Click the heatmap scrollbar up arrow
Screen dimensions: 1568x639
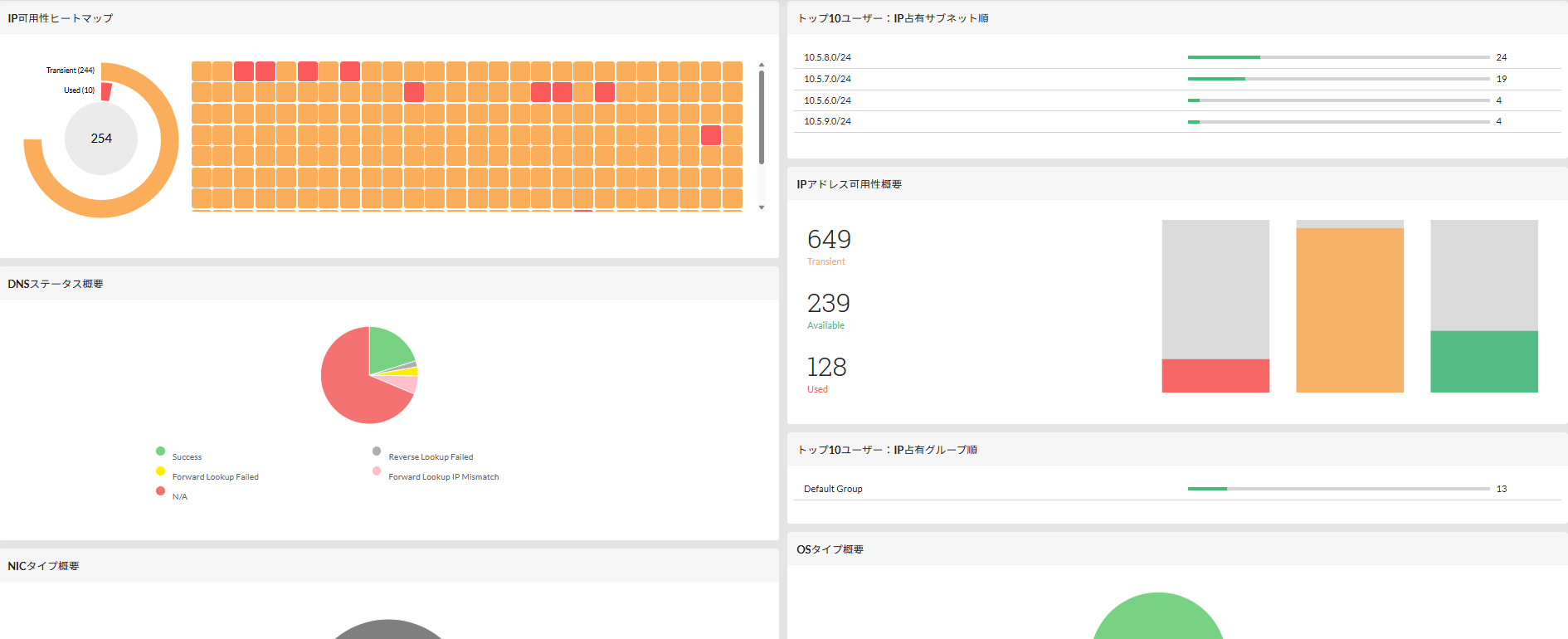coord(762,65)
